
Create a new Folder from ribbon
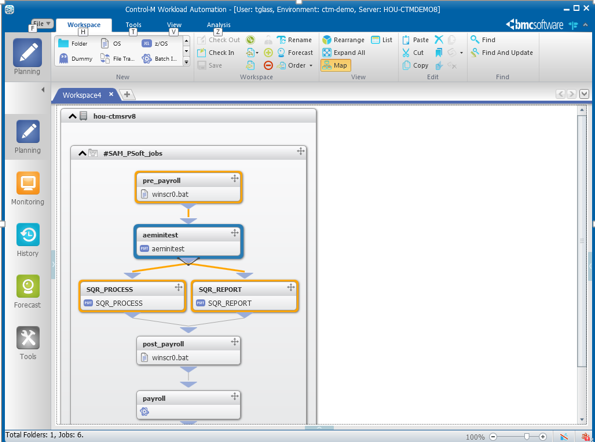[73, 44]
